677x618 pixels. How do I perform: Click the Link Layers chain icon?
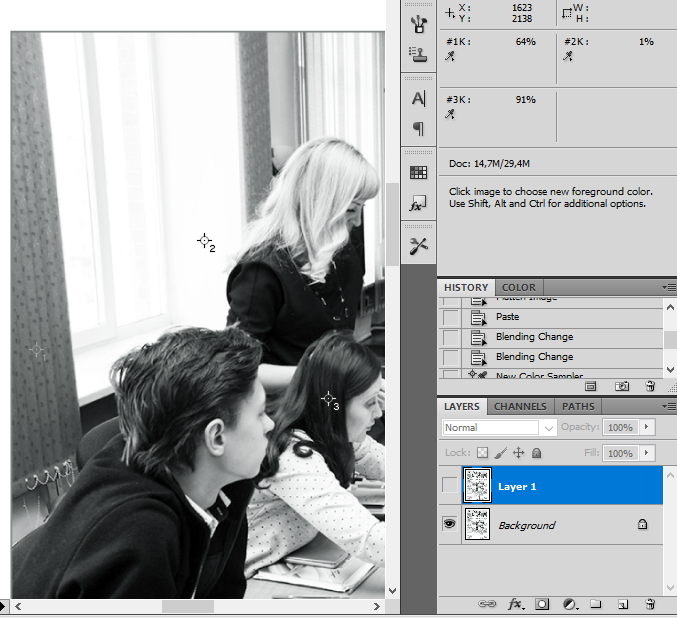pyautogui.click(x=487, y=604)
